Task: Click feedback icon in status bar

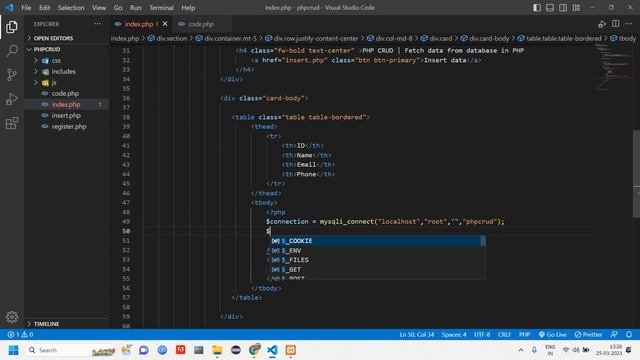Action: tap(614, 334)
